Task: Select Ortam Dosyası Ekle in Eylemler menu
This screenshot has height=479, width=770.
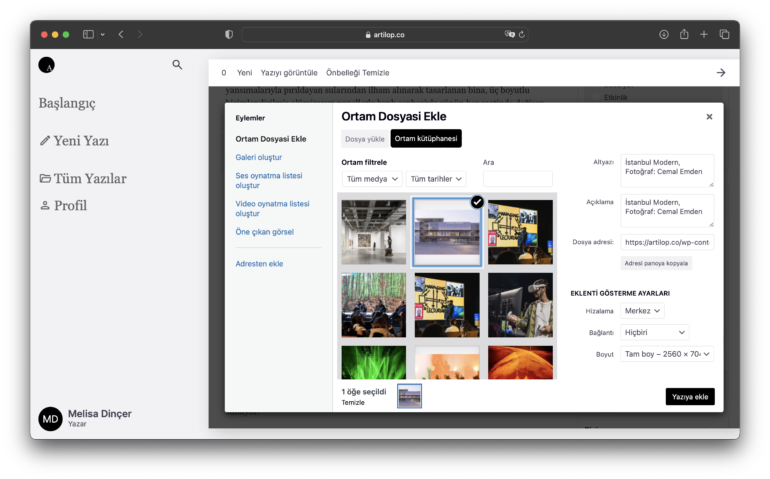Action: pos(271,139)
